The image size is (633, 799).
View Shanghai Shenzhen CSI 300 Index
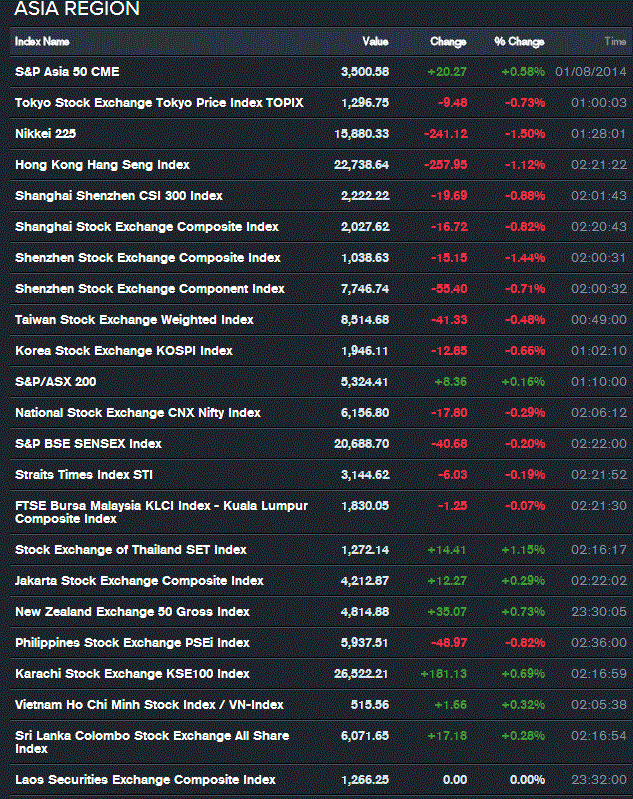[119, 196]
